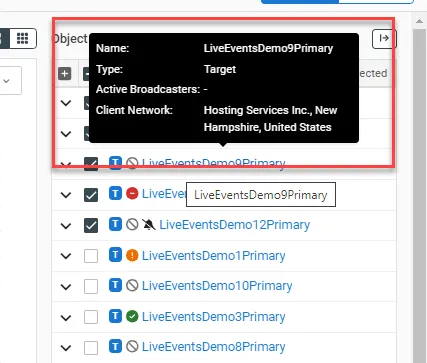Click the T icon of LiveEventsDemo1Primary
The height and width of the screenshot is (363, 427).
(115, 255)
